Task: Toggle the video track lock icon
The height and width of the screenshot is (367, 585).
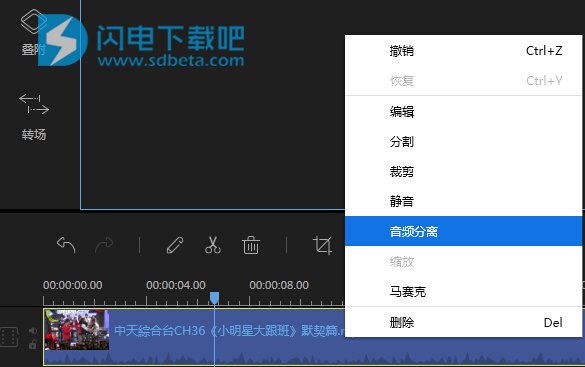Action: (x=33, y=345)
